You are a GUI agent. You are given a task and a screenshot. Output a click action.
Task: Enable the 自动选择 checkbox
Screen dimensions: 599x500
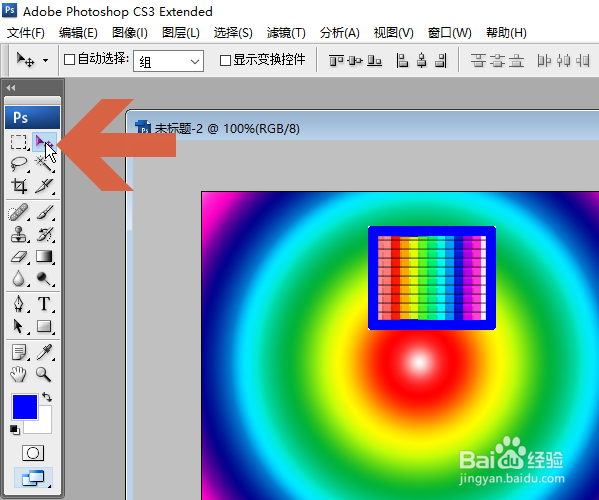[69, 59]
